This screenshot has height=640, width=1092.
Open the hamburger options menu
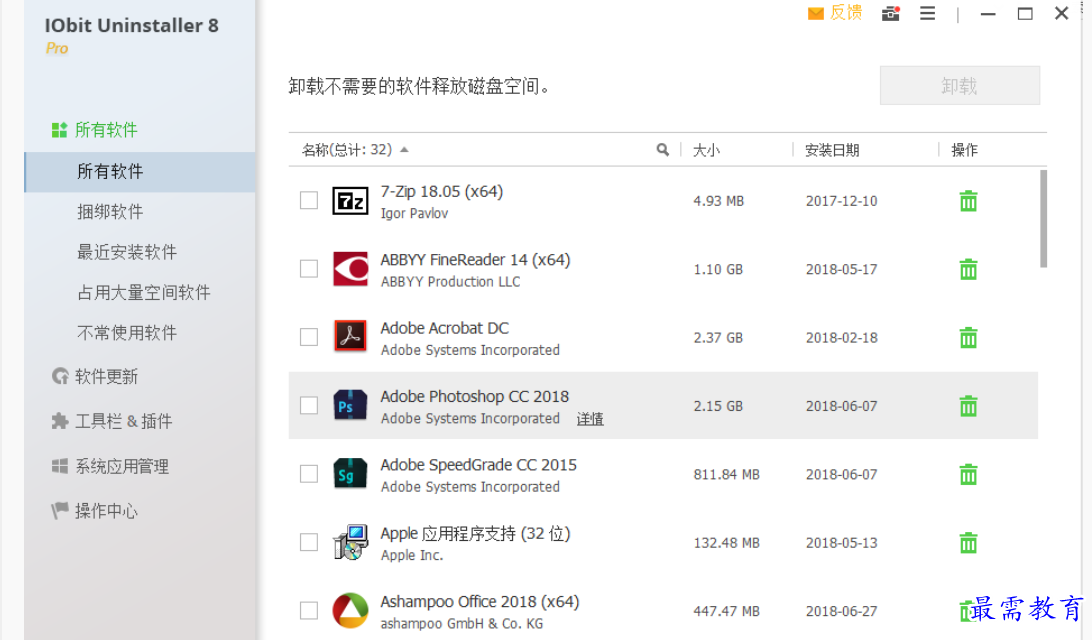tap(928, 13)
